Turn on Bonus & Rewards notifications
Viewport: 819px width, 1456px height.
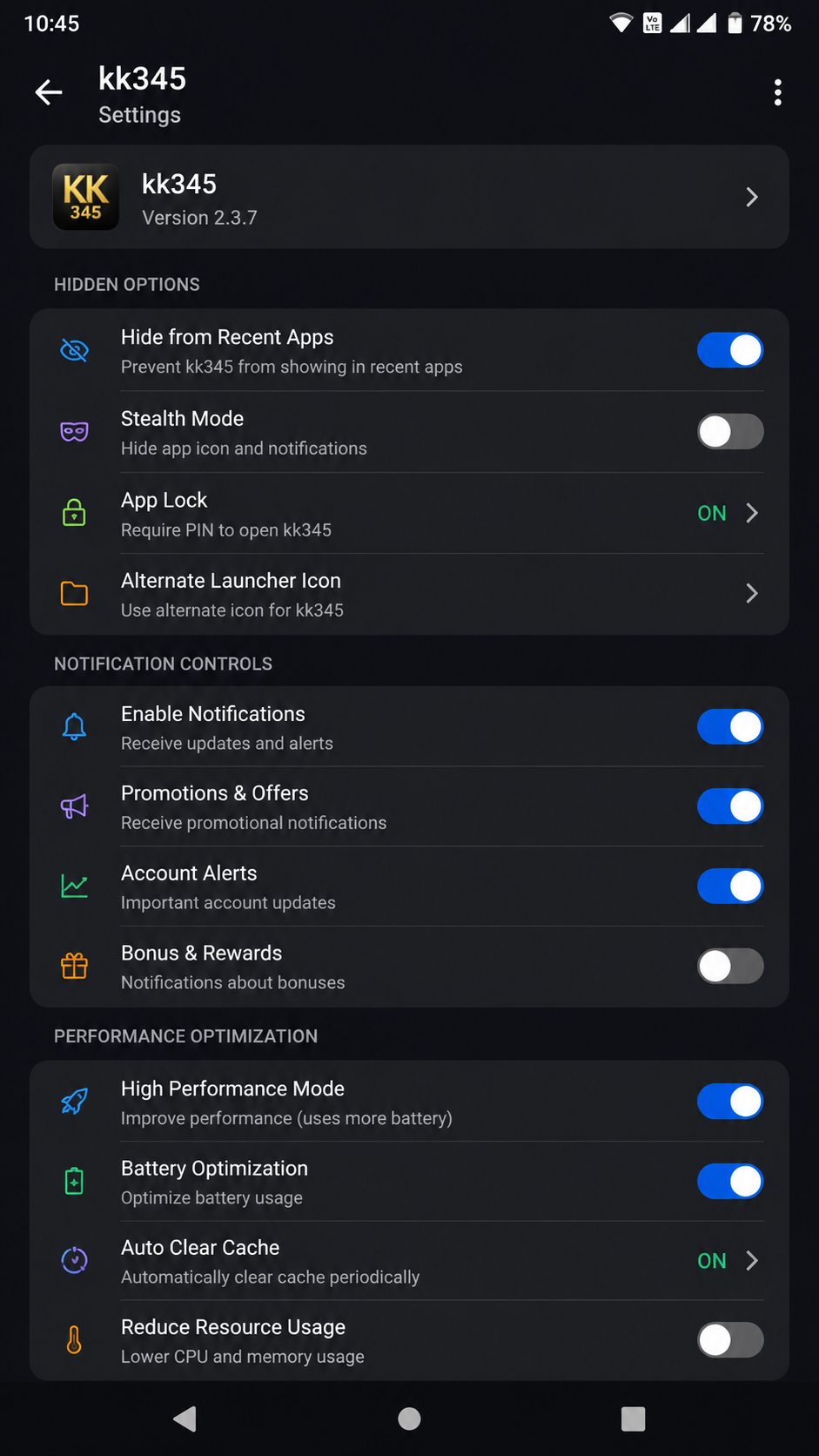(x=730, y=966)
